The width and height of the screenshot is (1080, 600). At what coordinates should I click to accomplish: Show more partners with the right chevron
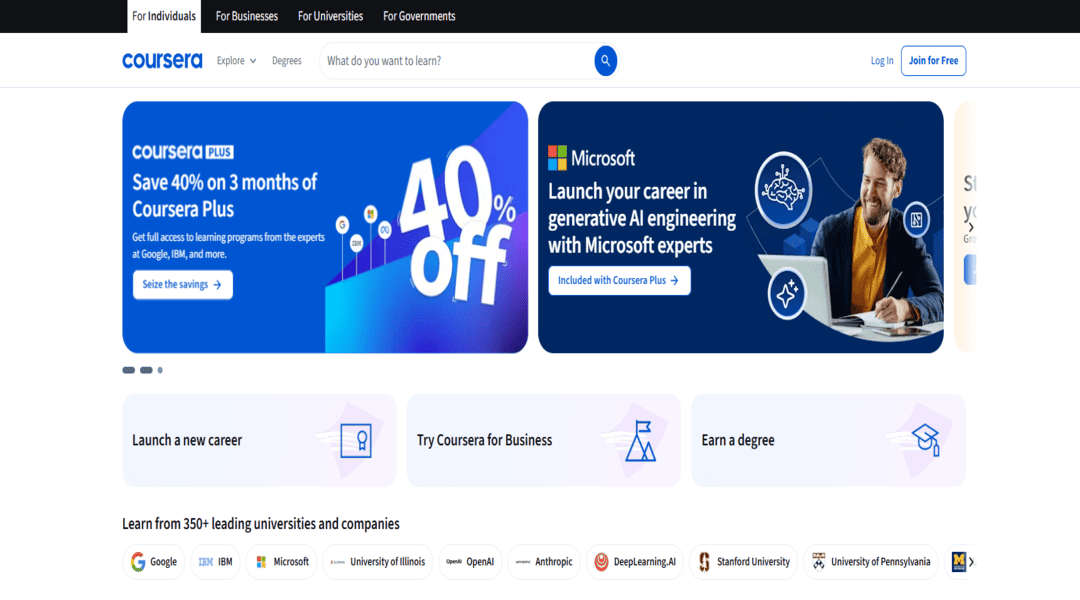[x=971, y=562]
